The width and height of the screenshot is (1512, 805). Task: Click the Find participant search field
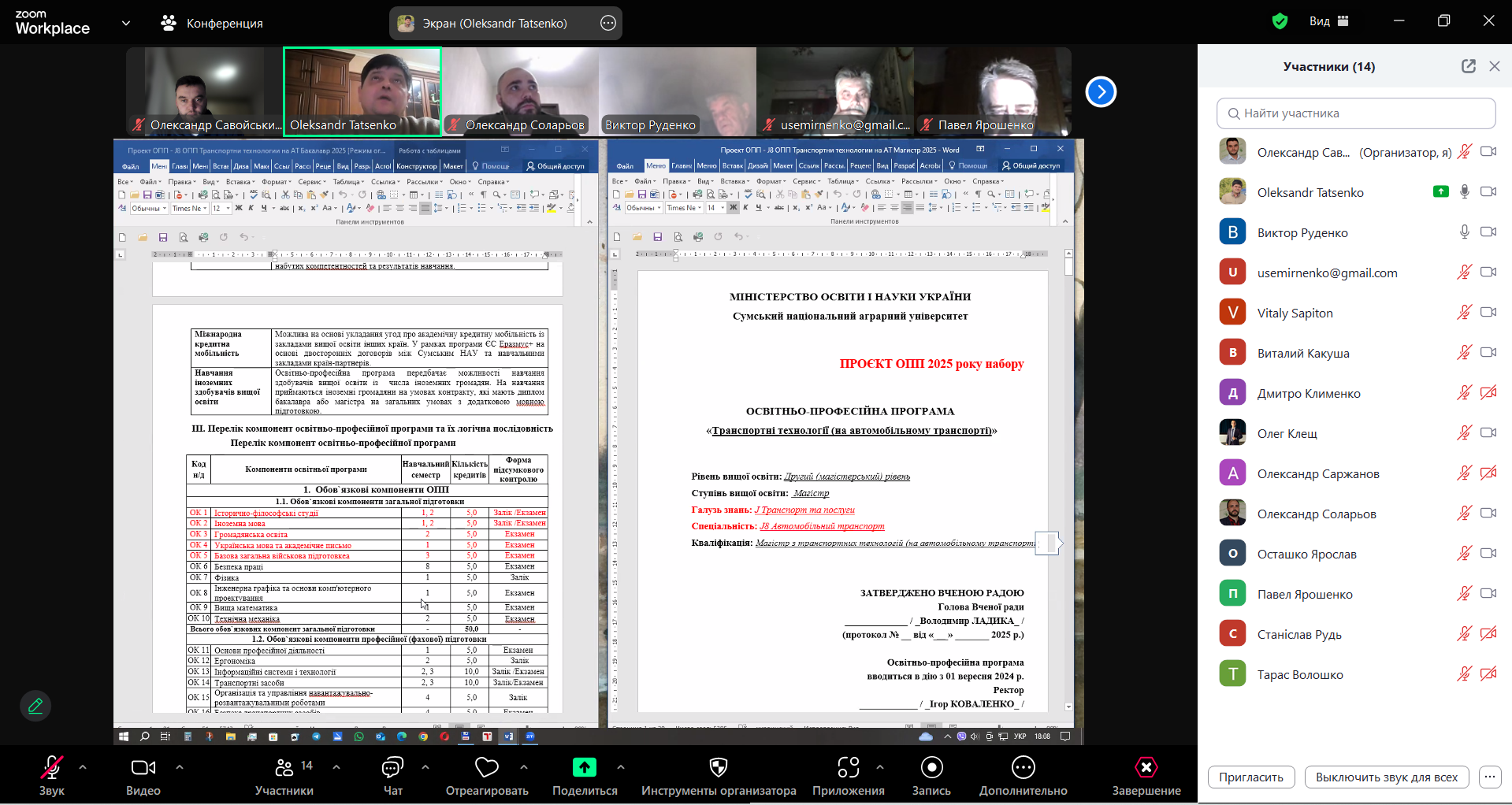[1356, 113]
